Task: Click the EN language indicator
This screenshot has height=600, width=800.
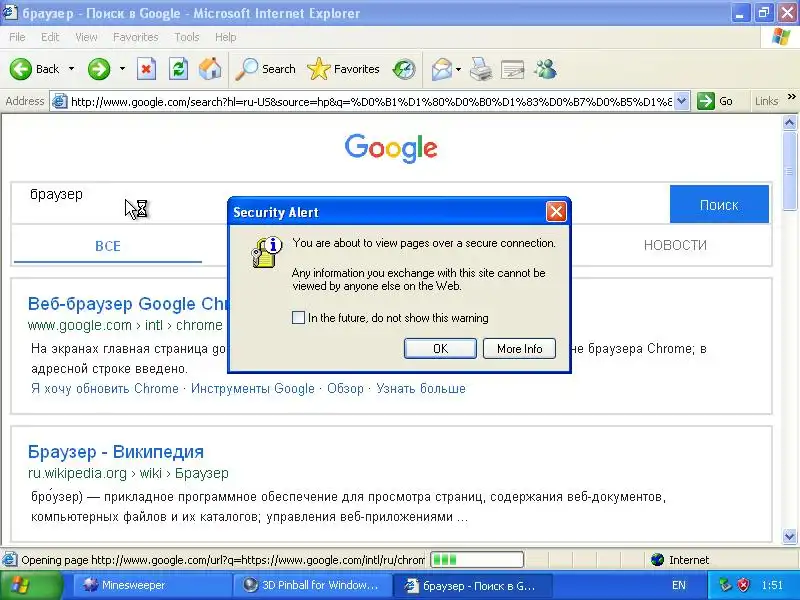Action: pyautogui.click(x=679, y=585)
